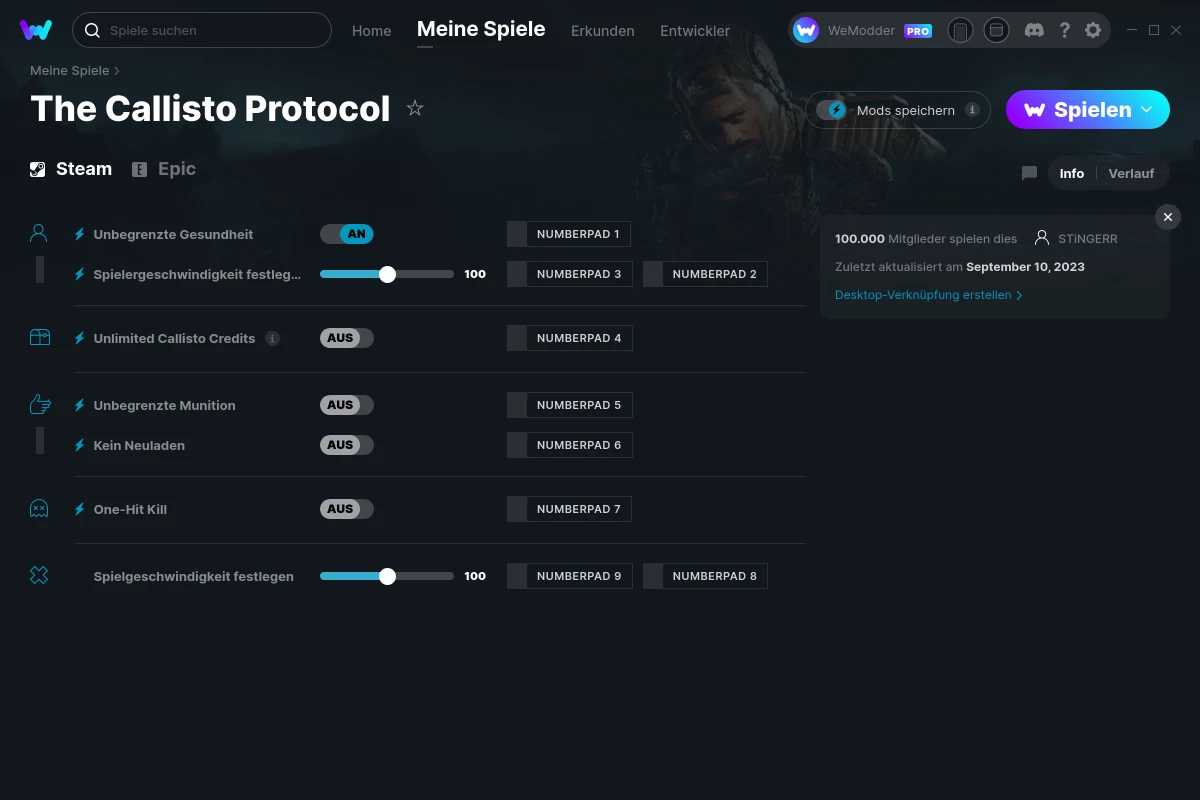This screenshot has width=1200, height=800.
Task: Go to Home tab
Action: [x=372, y=31]
